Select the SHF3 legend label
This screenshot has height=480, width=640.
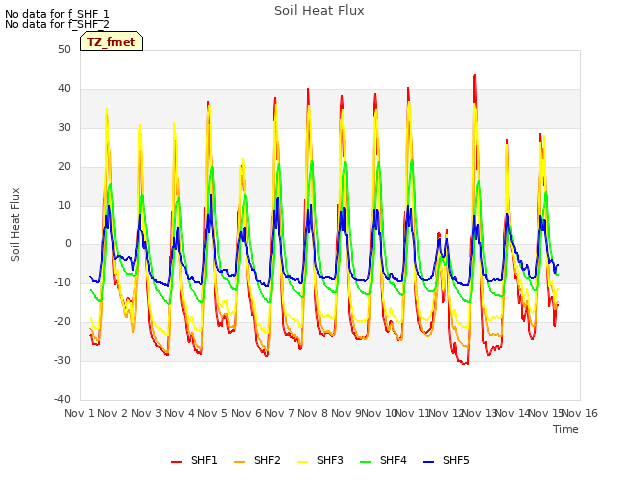click(x=330, y=460)
